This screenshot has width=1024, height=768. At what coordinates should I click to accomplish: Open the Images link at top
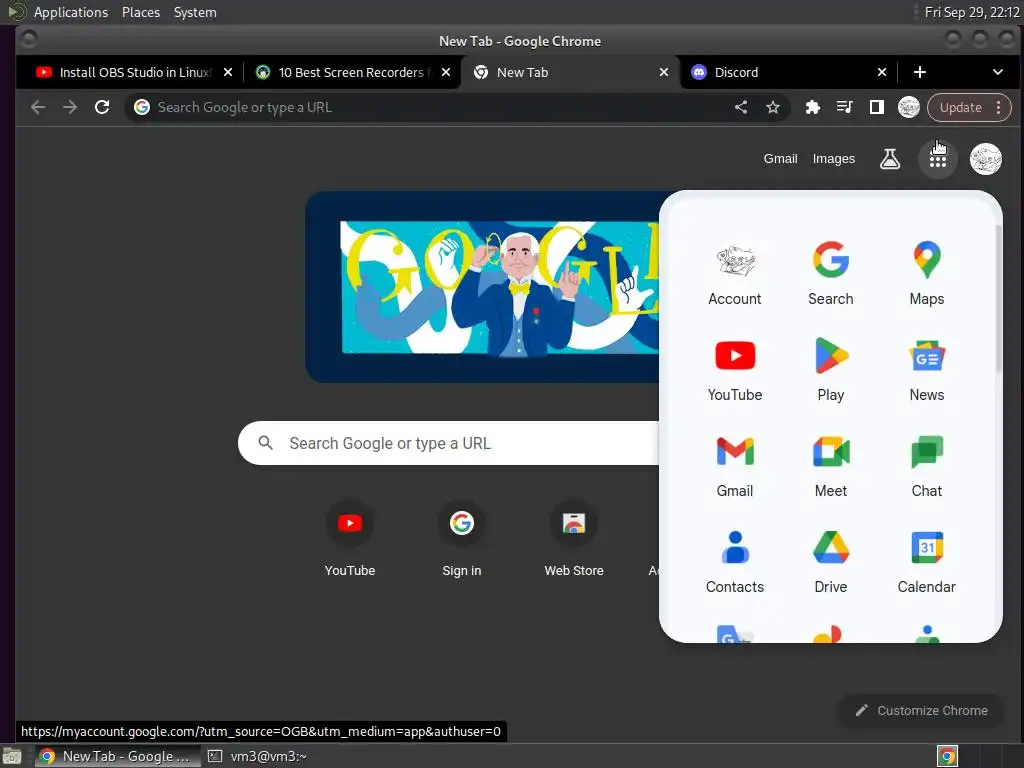[x=833, y=159]
